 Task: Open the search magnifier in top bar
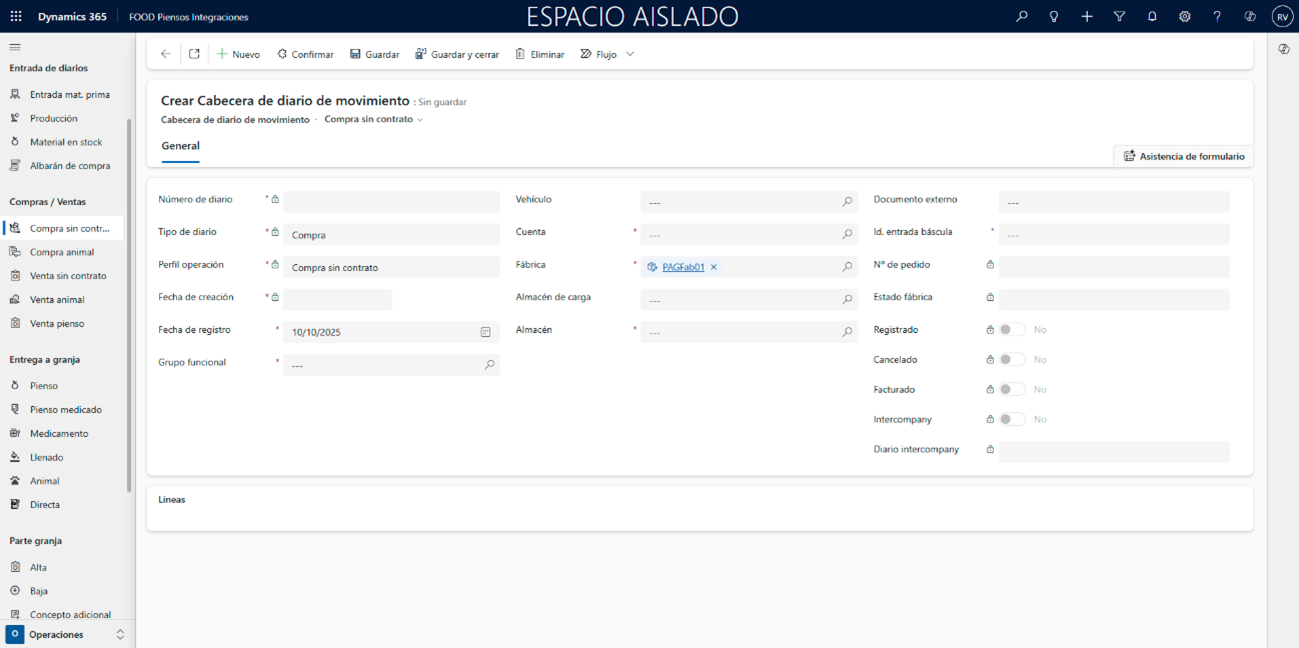point(1021,17)
